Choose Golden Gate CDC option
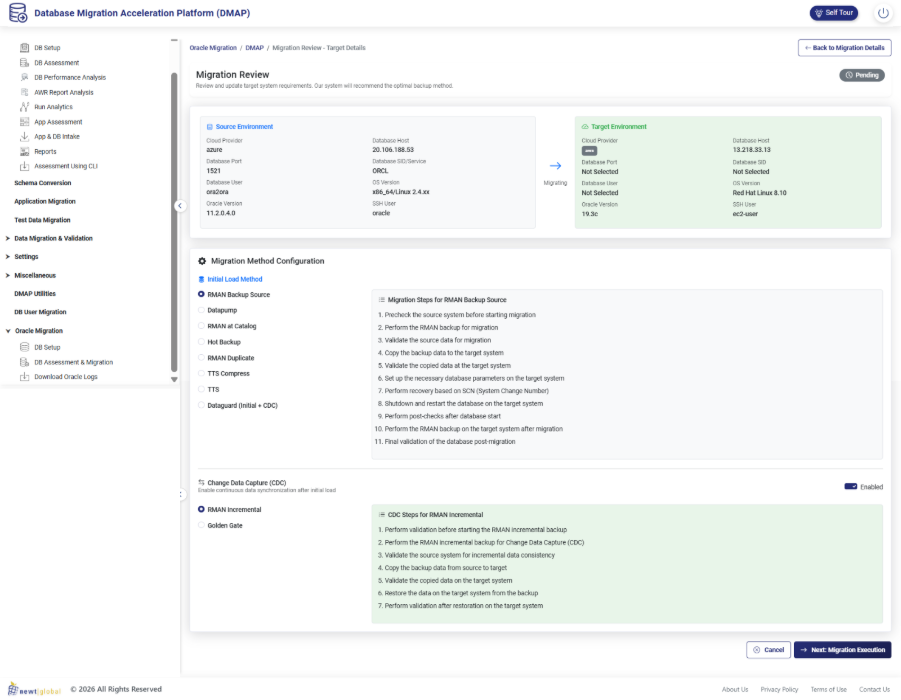This screenshot has height=700, width=901. point(201,525)
